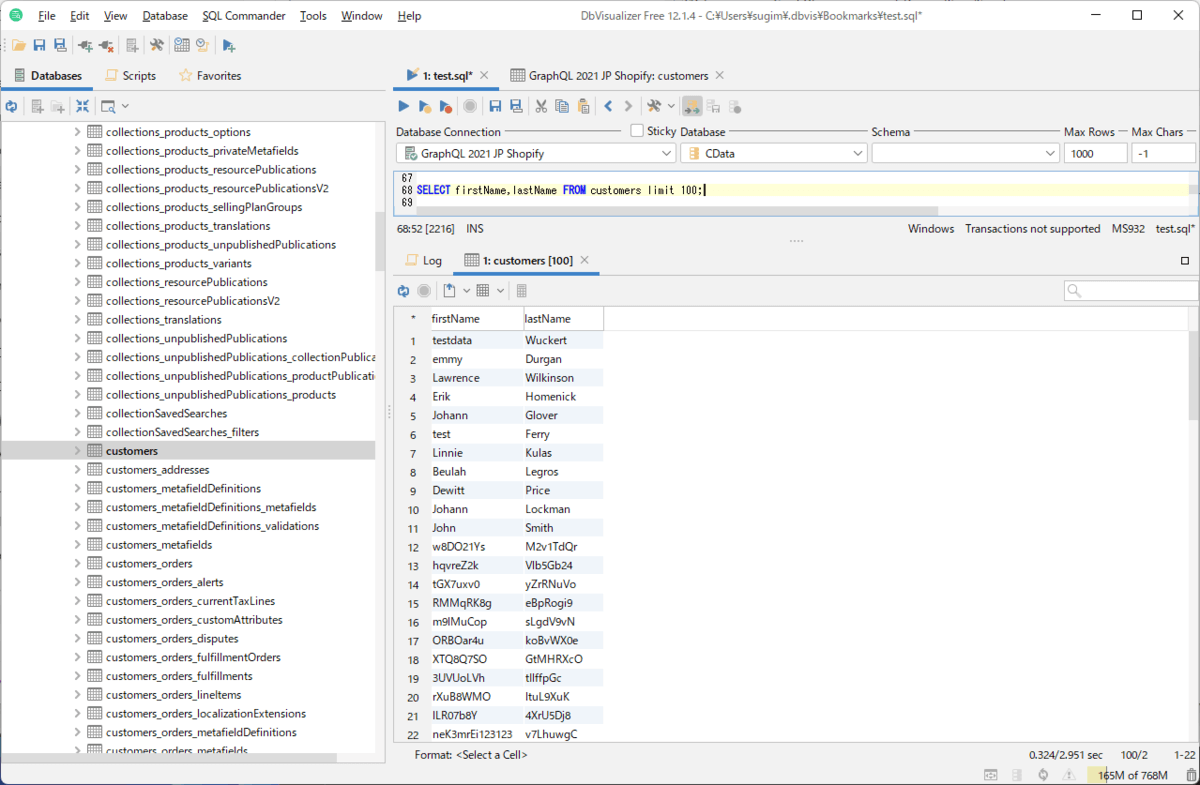Click the cut scissors icon in editor toolbar
1200x785 pixels.
(x=540, y=106)
